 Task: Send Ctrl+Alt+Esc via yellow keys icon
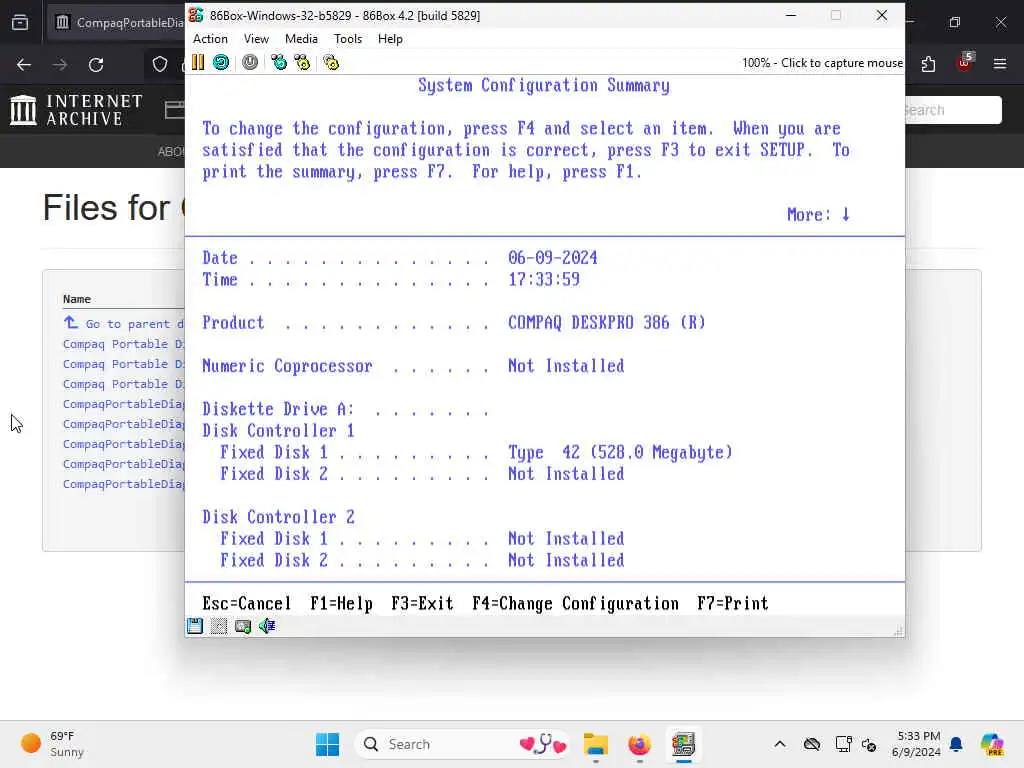302,63
